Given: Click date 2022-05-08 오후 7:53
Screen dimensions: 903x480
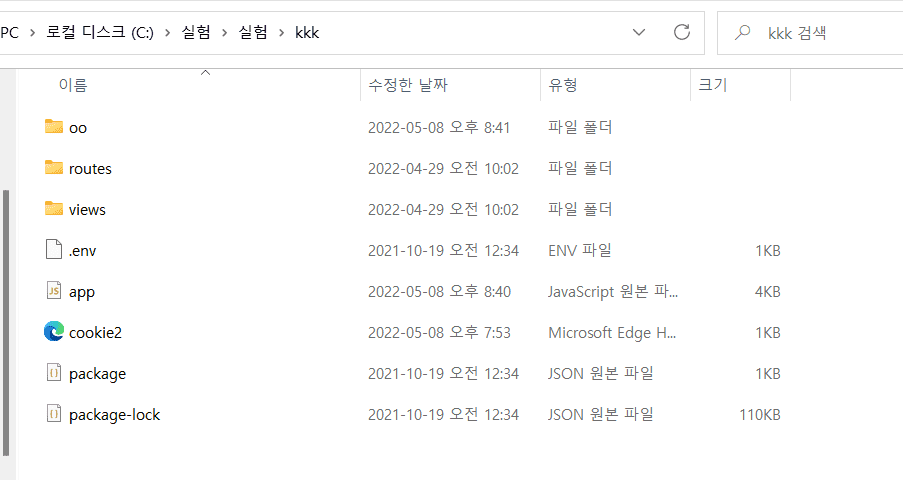Looking at the screenshot, I should pyautogui.click(x=439, y=332).
